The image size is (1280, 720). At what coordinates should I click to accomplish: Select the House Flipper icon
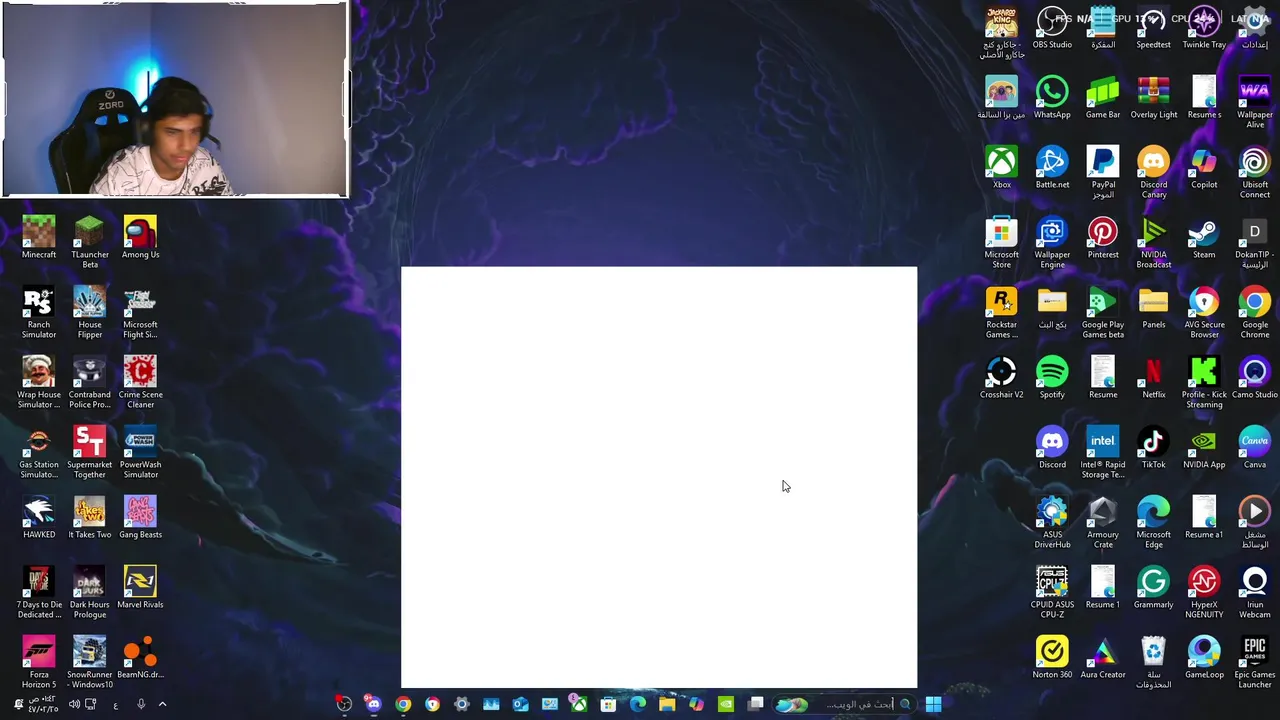click(x=90, y=312)
